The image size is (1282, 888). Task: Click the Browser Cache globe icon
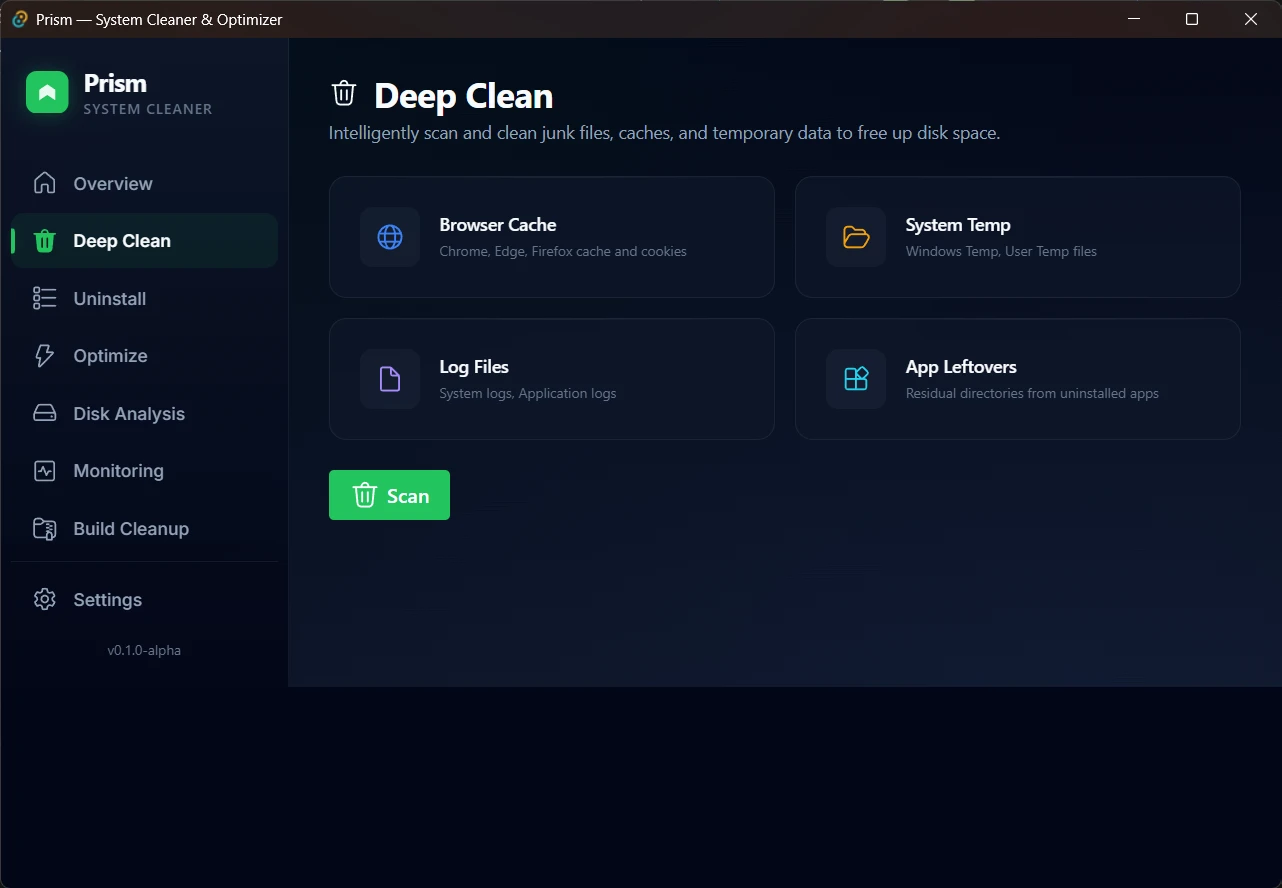[390, 237]
